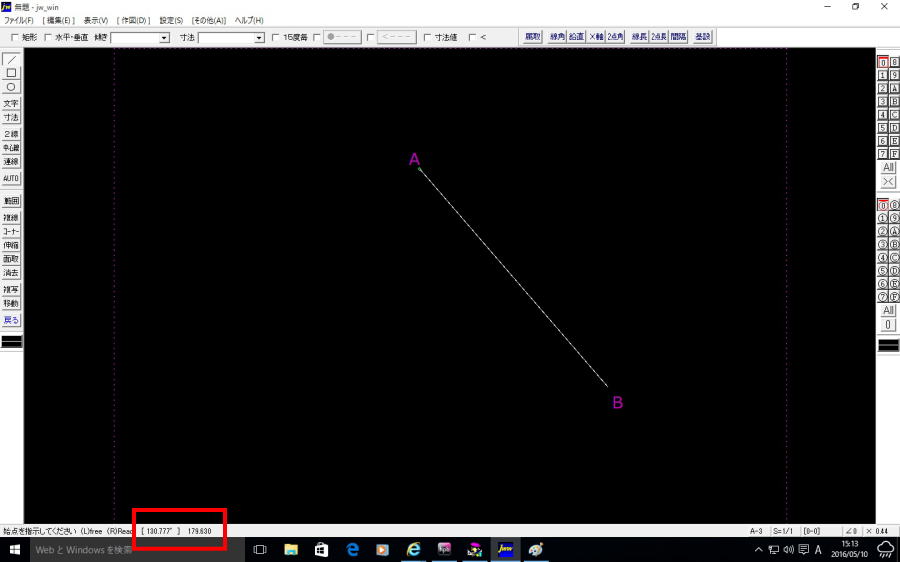Open line attribute swatch in right toolbar
The height and width of the screenshot is (562, 900).
(x=889, y=345)
